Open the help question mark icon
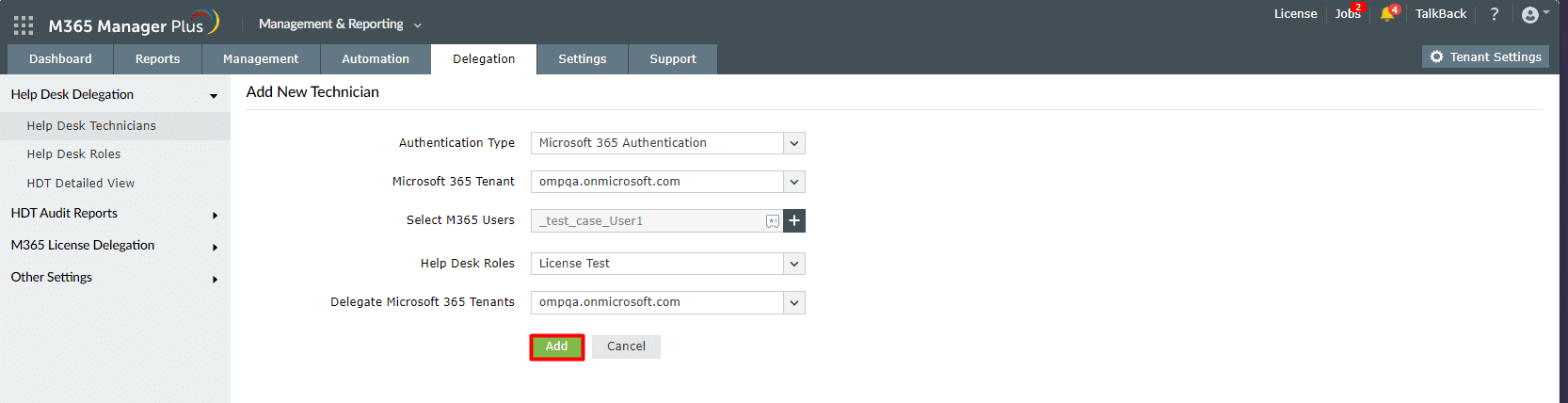Screen dimensions: 1568x403 coord(1494,14)
